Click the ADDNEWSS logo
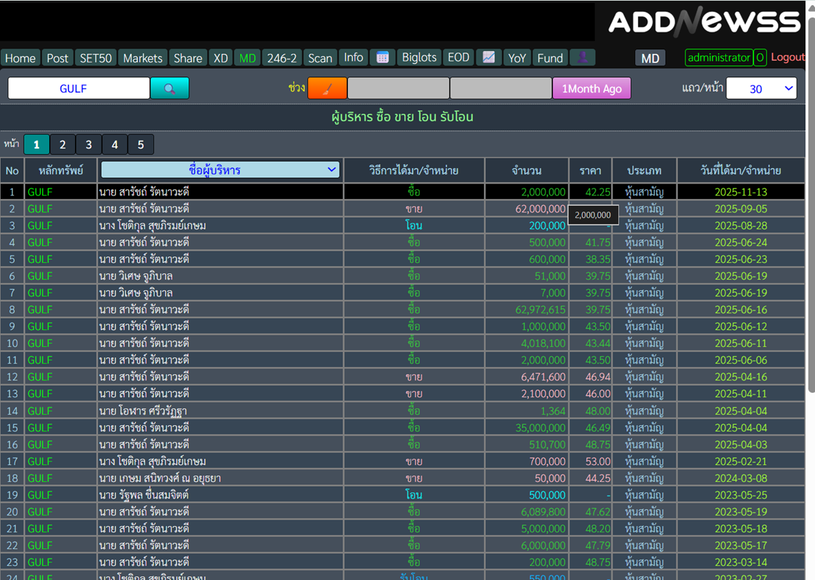This screenshot has width=815, height=580. tap(705, 22)
